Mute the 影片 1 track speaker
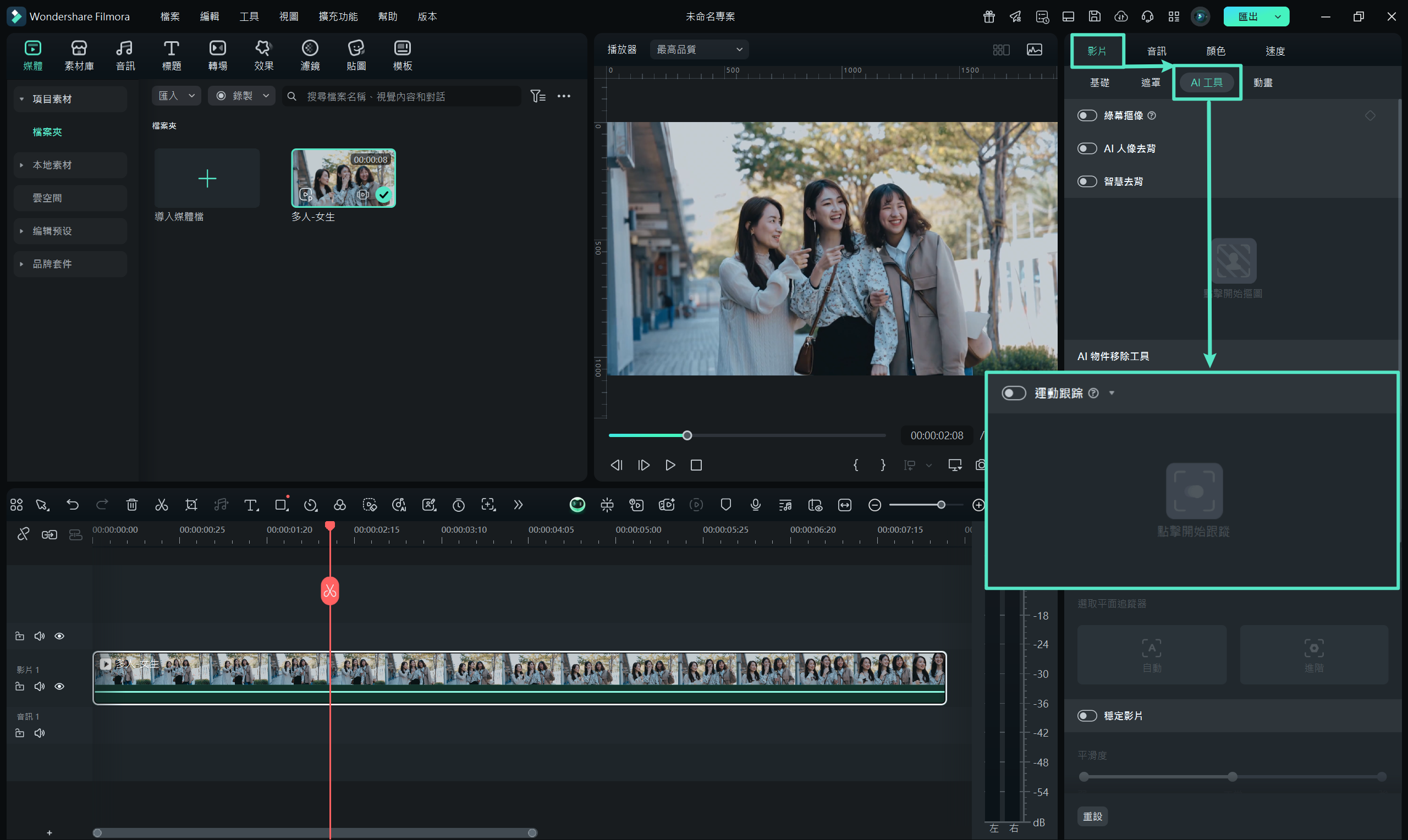This screenshot has height=840, width=1408. tap(40, 686)
